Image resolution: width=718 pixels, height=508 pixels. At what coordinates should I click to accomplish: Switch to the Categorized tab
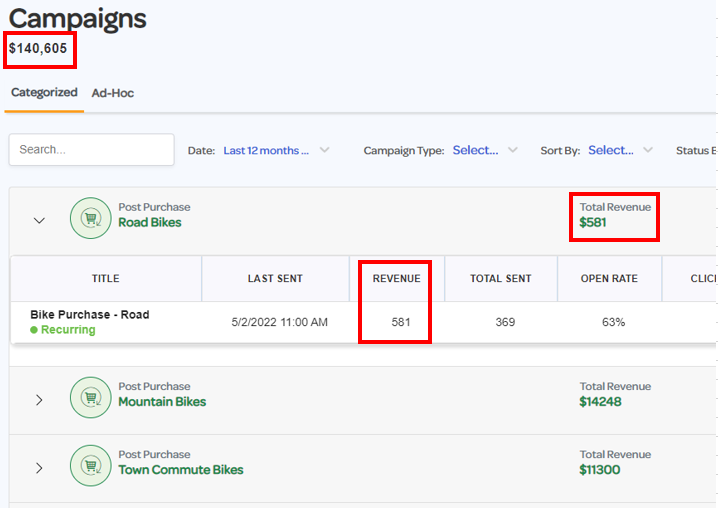(44, 93)
